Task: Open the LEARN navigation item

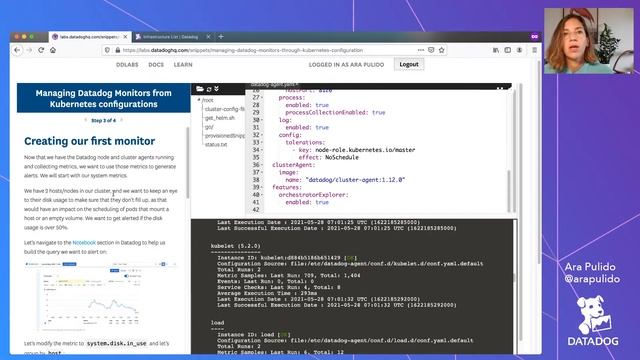Action: tap(183, 64)
